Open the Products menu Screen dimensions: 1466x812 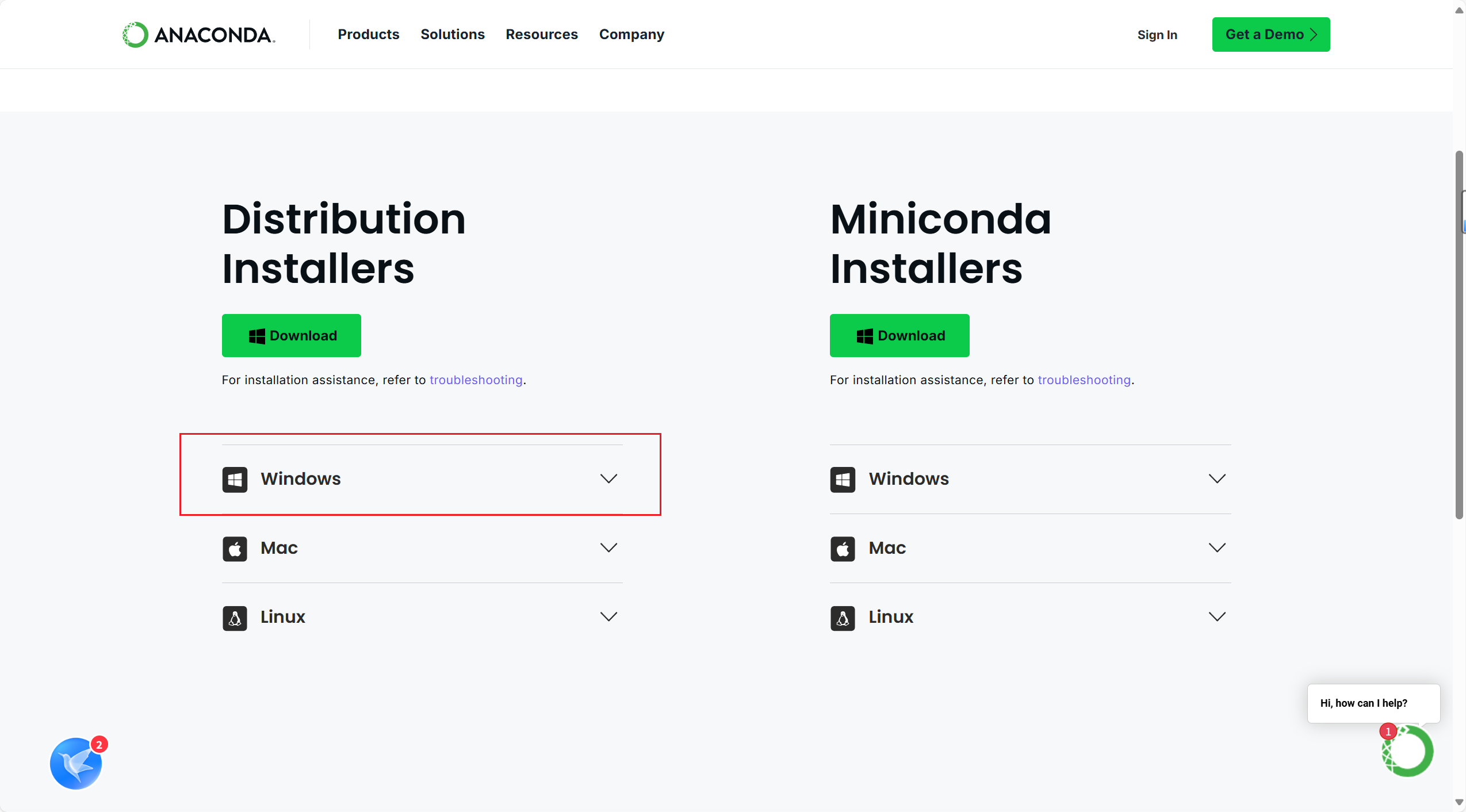pos(368,35)
